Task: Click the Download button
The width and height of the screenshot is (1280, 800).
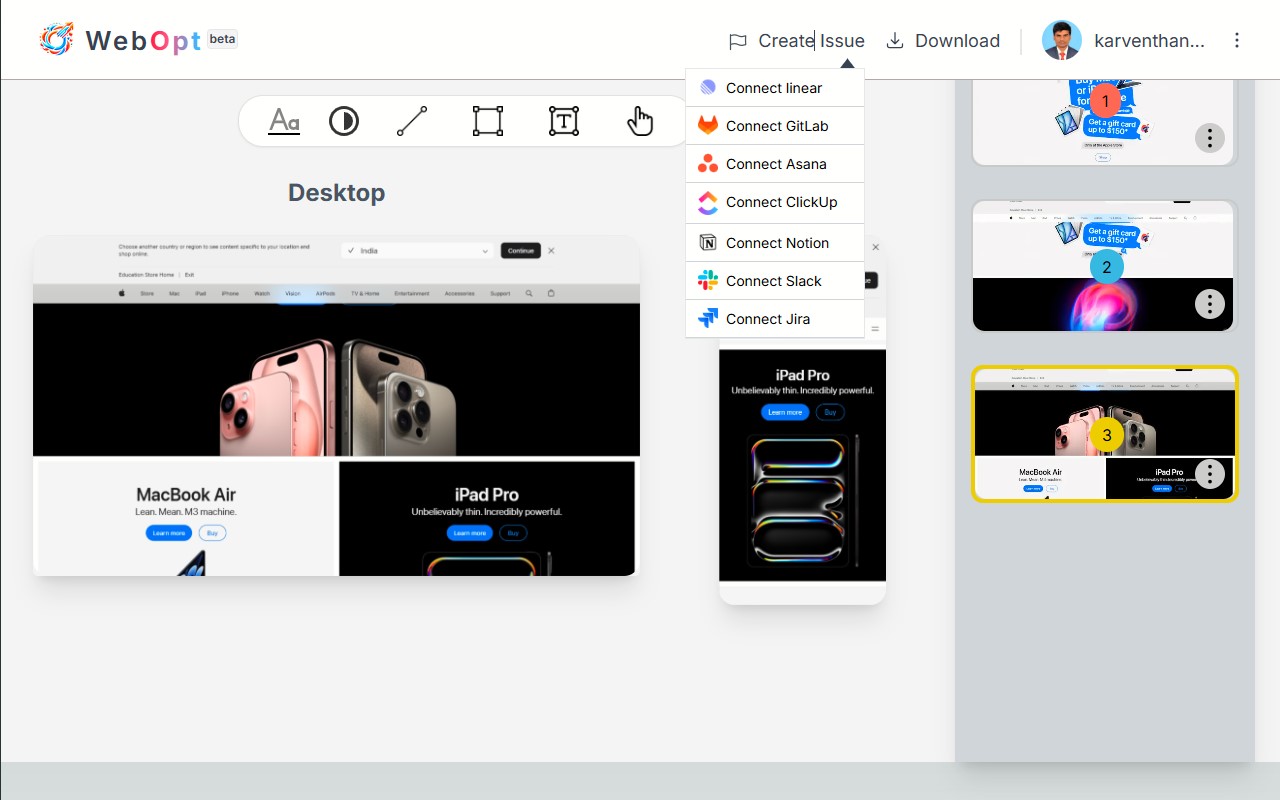Action: point(944,41)
